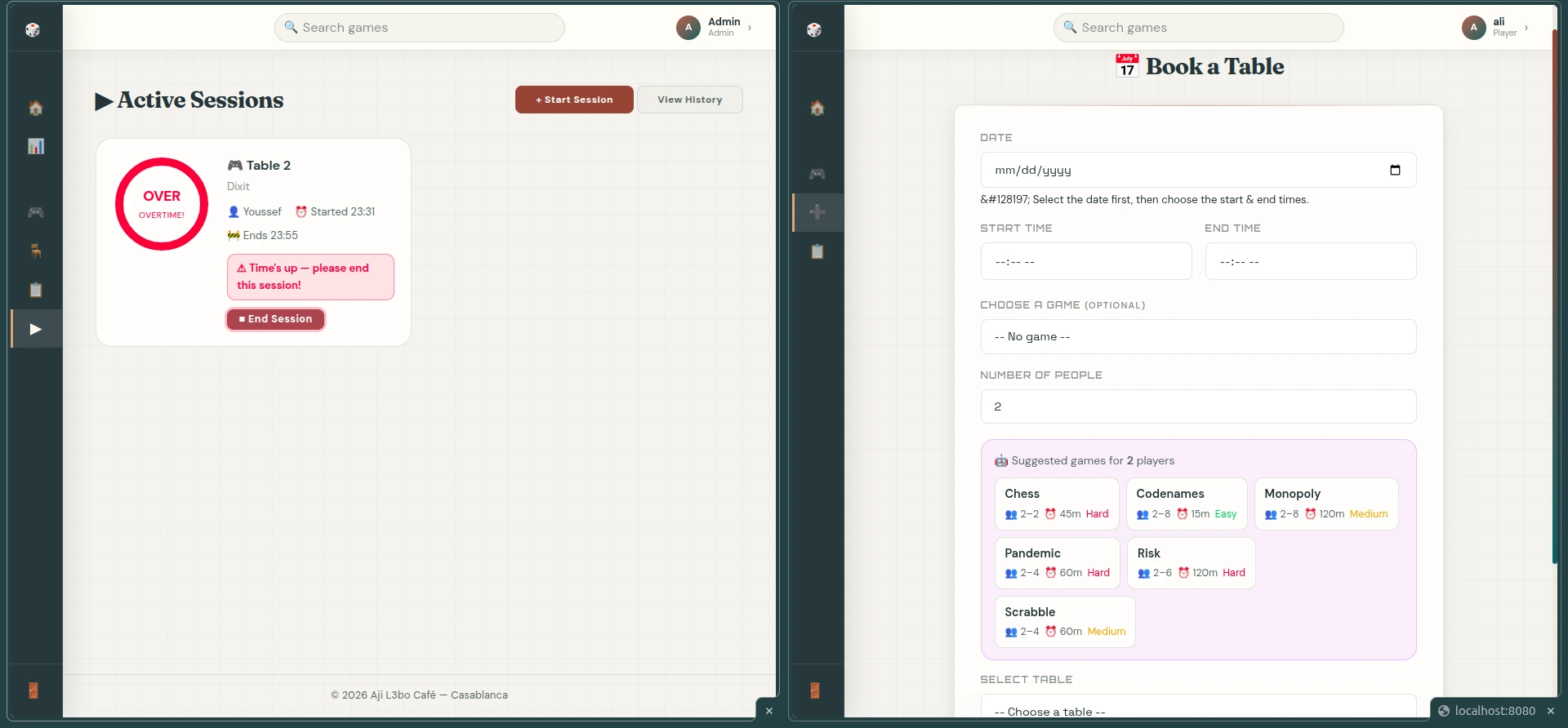Image resolution: width=1568 pixels, height=728 pixels.
Task: Open the dice logo in the Admin window
Action: tap(33, 29)
